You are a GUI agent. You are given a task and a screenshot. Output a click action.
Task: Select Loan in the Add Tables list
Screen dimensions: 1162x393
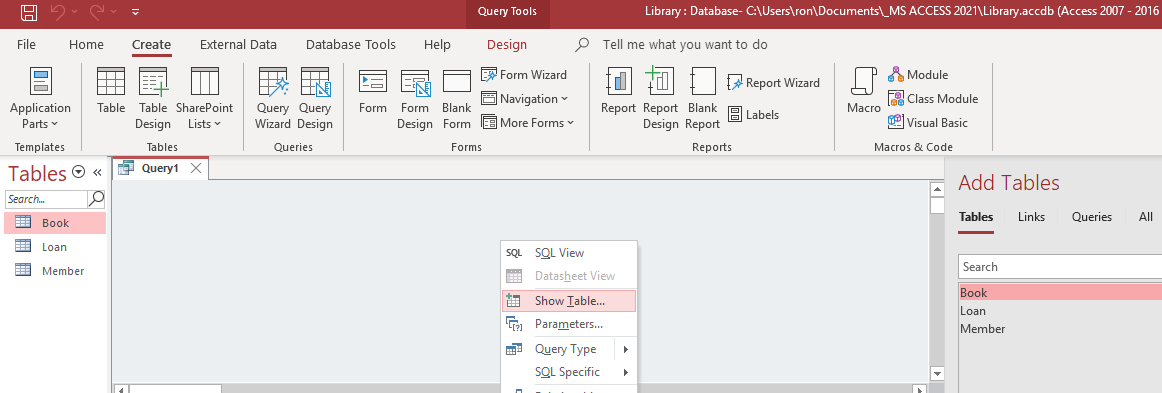pyautogui.click(x=1060, y=311)
